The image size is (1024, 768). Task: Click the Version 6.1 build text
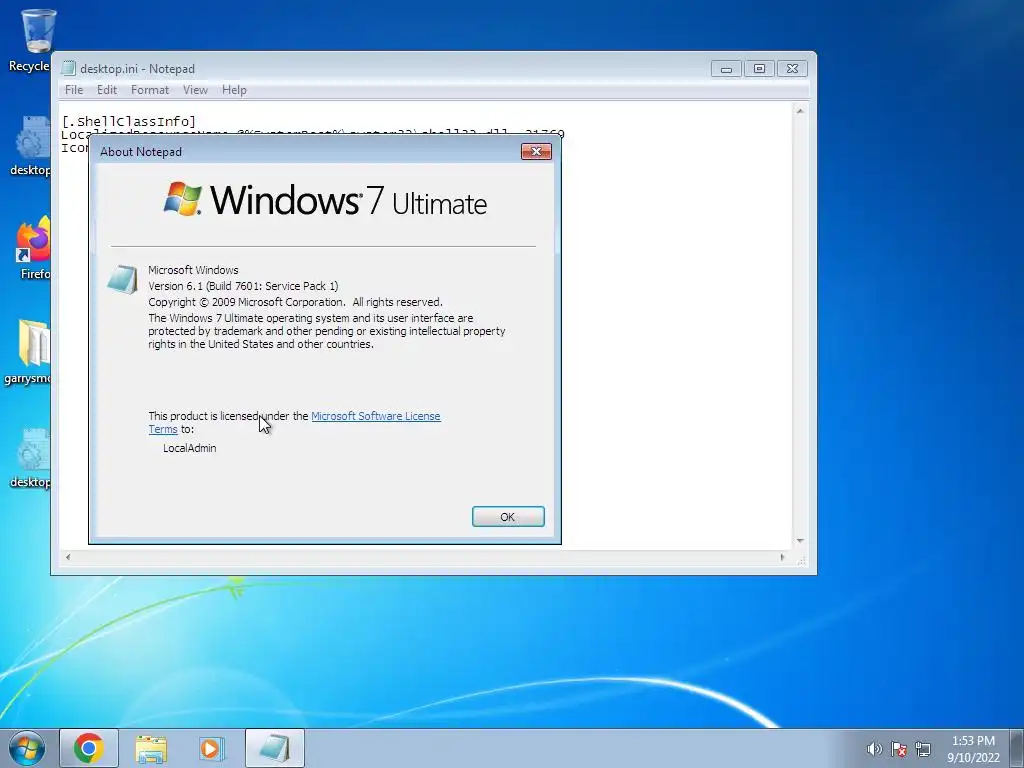click(243, 286)
